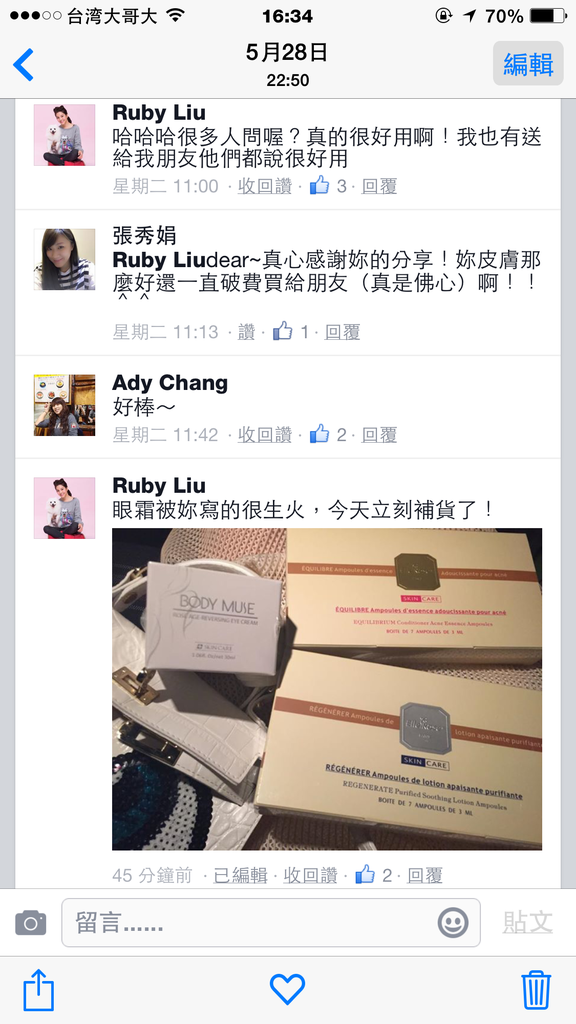576x1024 pixels.
Task: Delete photo using trash can icon
Action: pyautogui.click(x=536, y=990)
